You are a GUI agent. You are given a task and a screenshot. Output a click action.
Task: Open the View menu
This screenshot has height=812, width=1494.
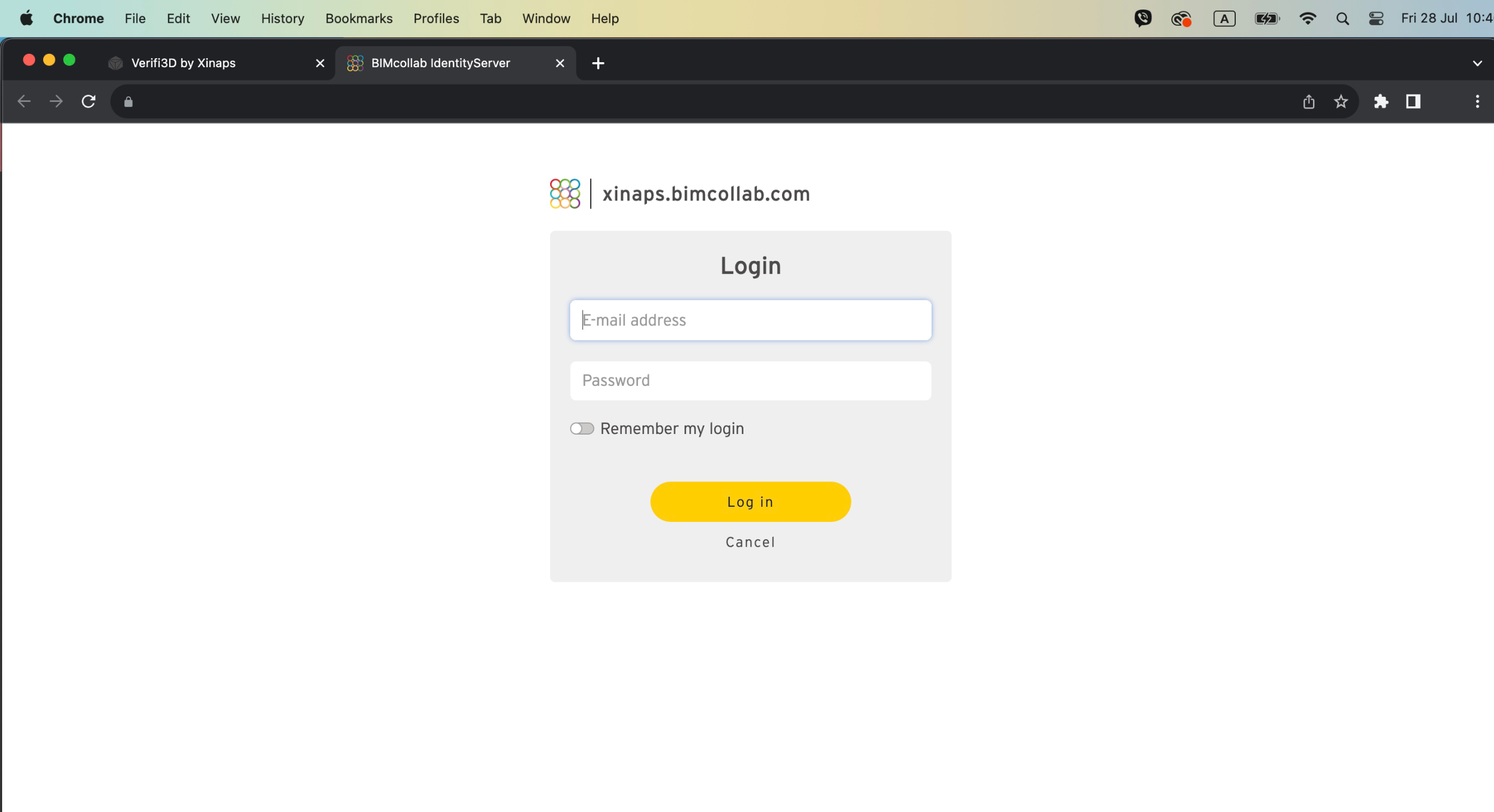(225, 18)
